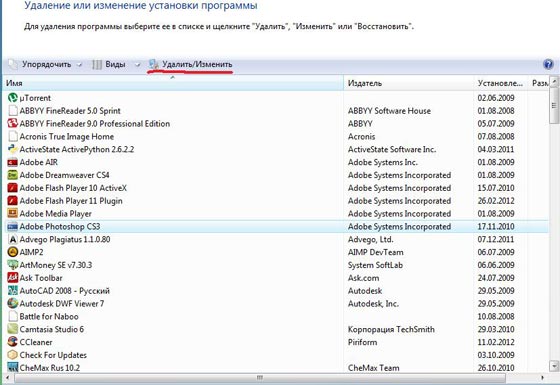Sort by the Размер column header
The image size is (560, 385).
pyautogui.click(x=540, y=83)
